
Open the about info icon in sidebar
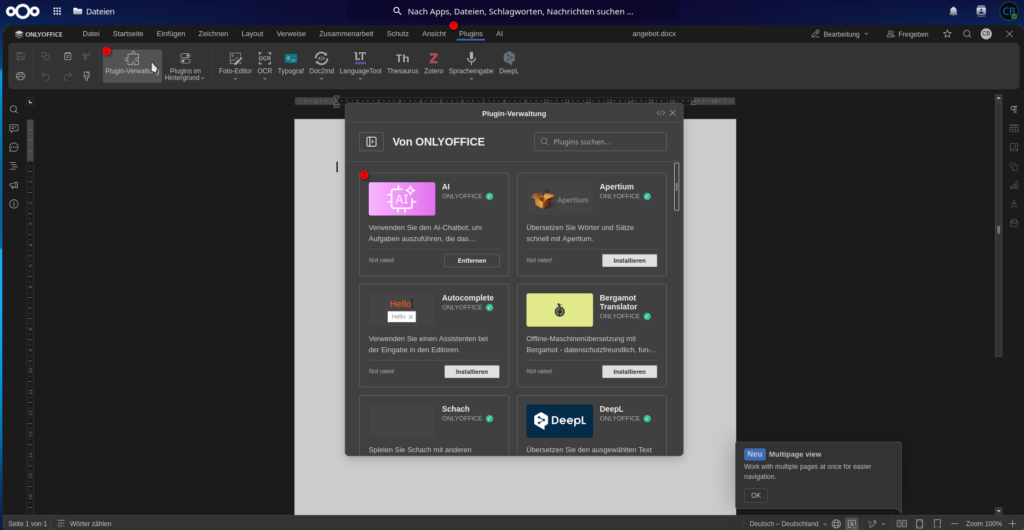point(14,204)
